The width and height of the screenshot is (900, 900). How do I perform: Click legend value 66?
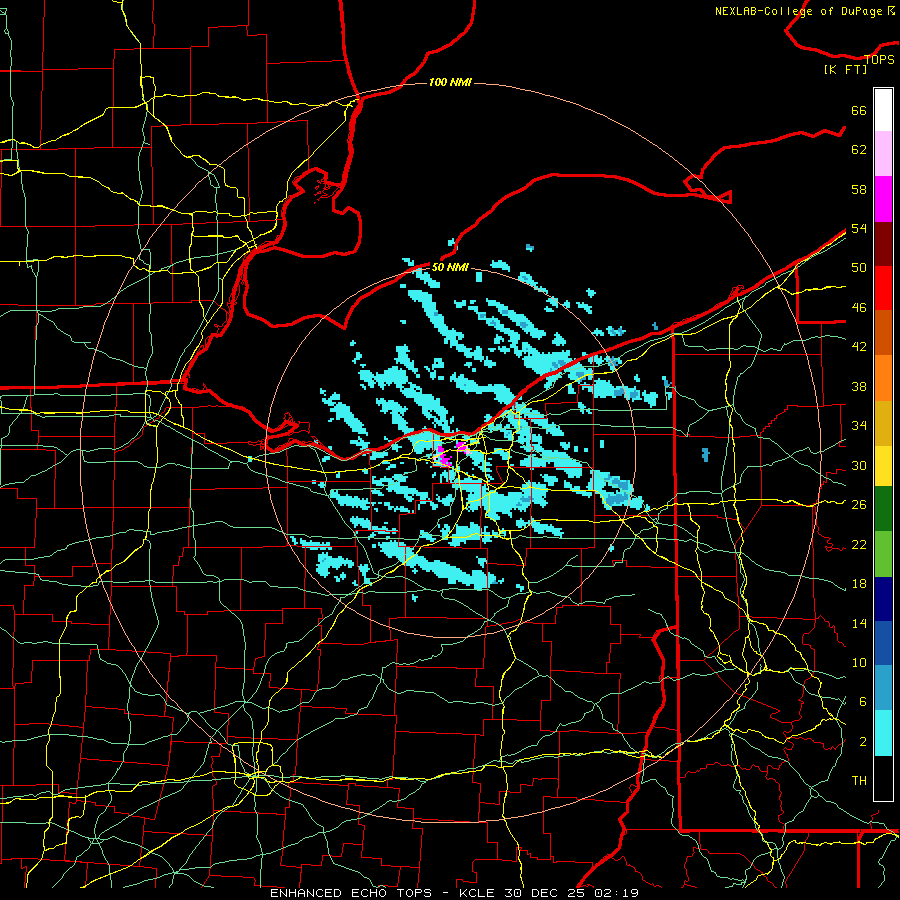859,110
